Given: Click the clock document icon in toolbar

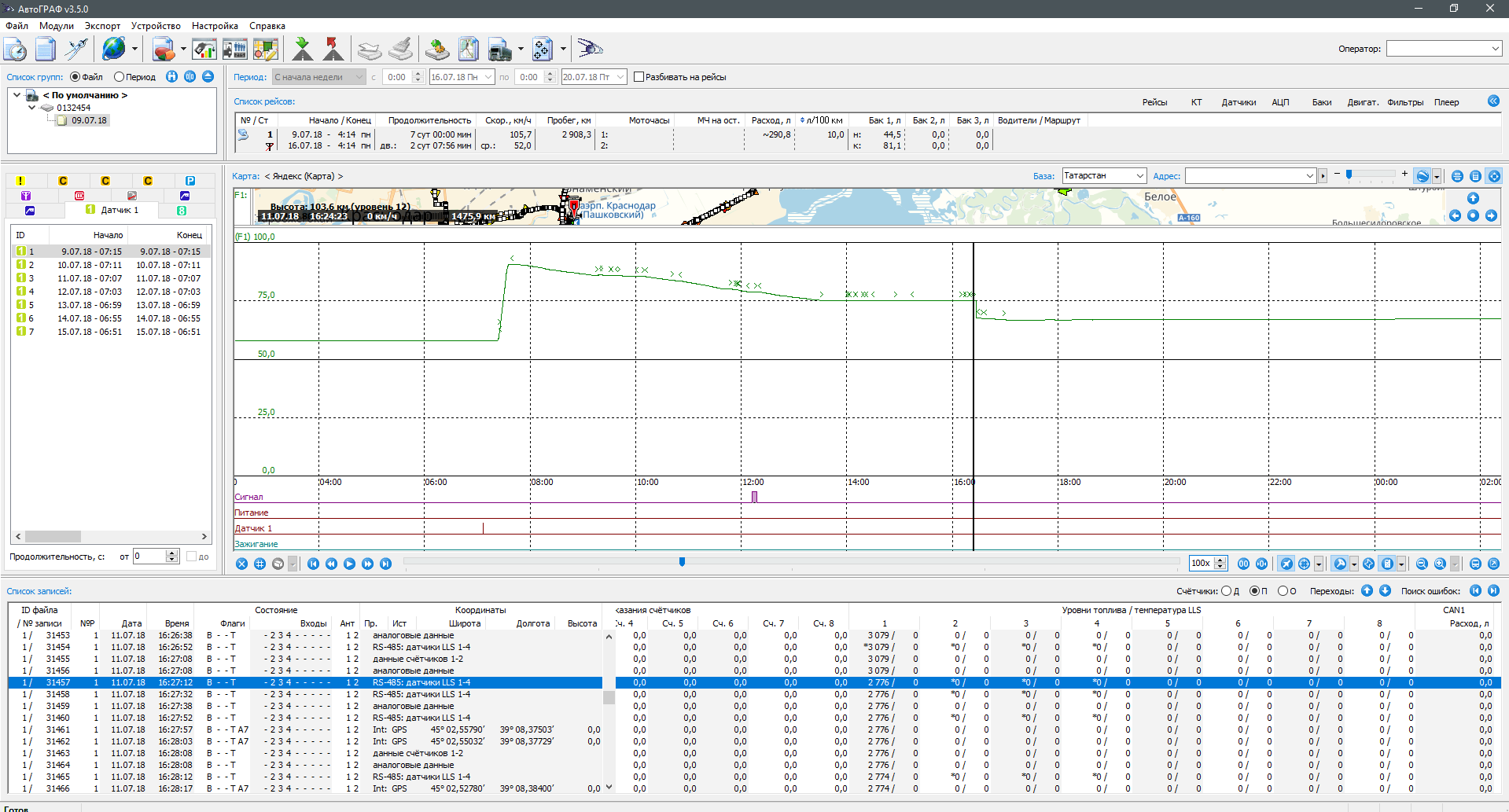Looking at the screenshot, I should (16, 50).
